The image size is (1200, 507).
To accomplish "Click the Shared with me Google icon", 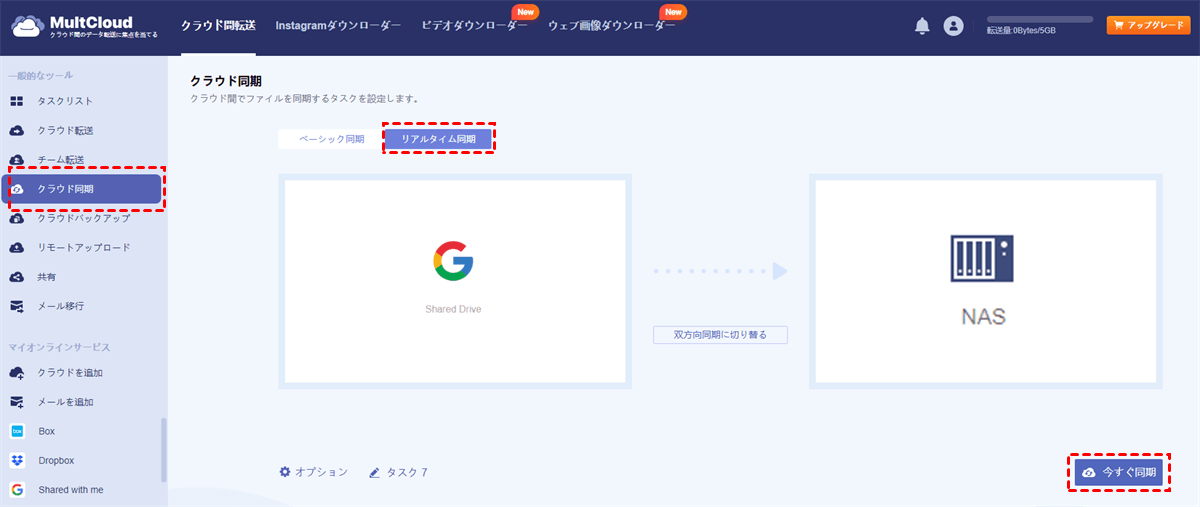I will point(17,490).
